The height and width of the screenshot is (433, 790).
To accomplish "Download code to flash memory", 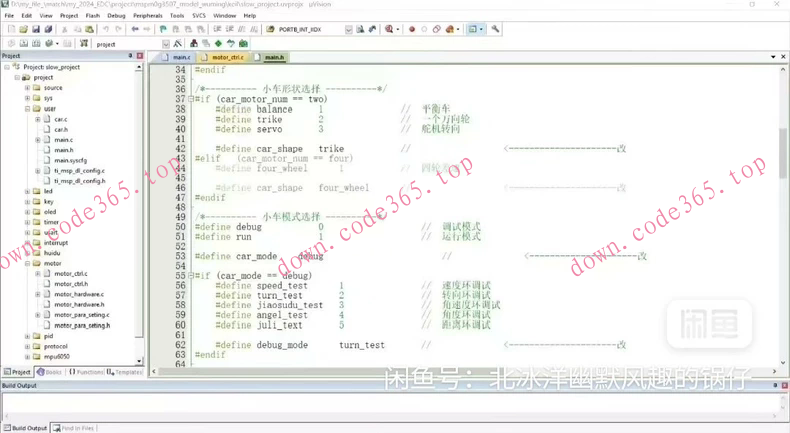I will point(84,44).
